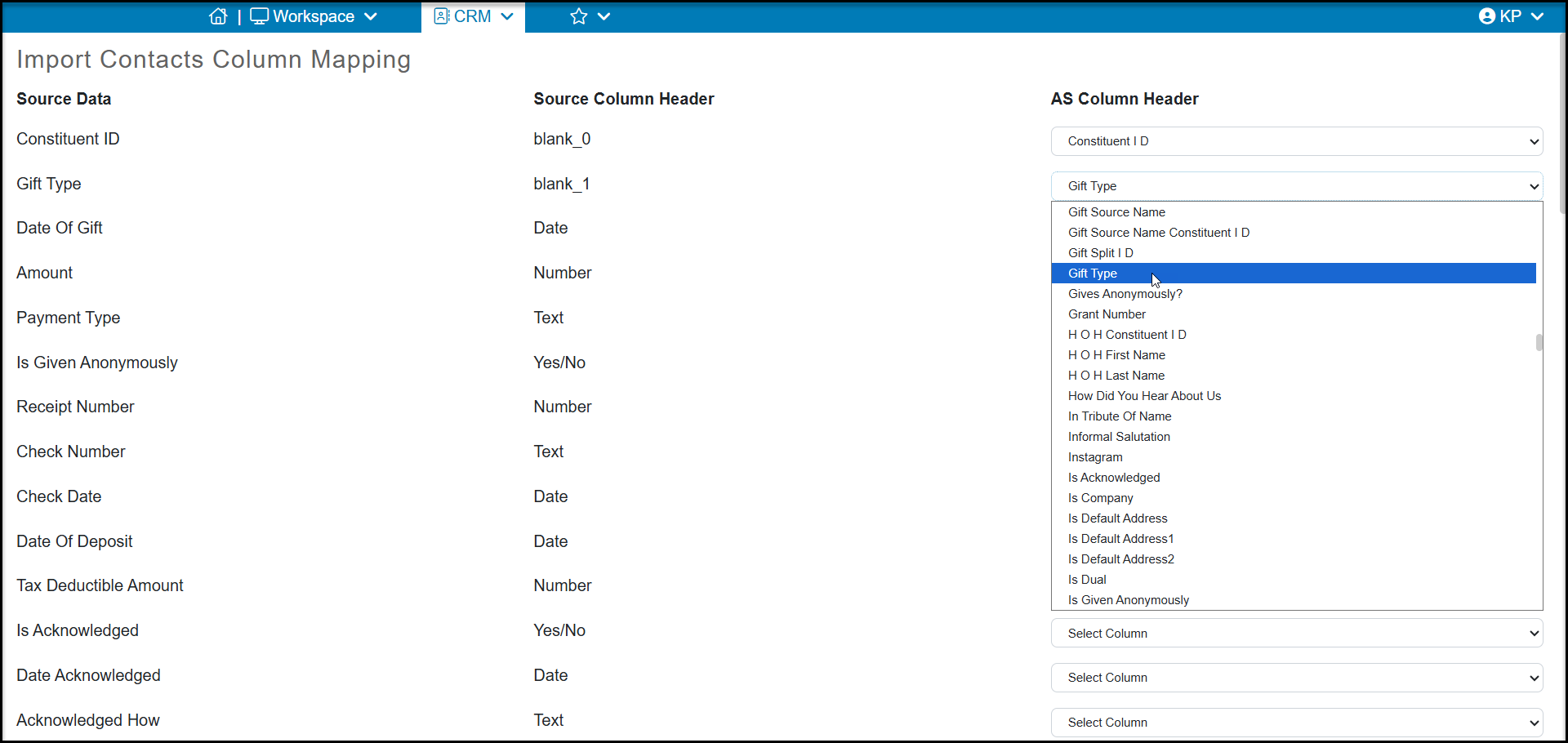This screenshot has height=743, width=1568.
Task: Open Select Column dropdown for Is Acknowledged
Action: [x=1297, y=634]
